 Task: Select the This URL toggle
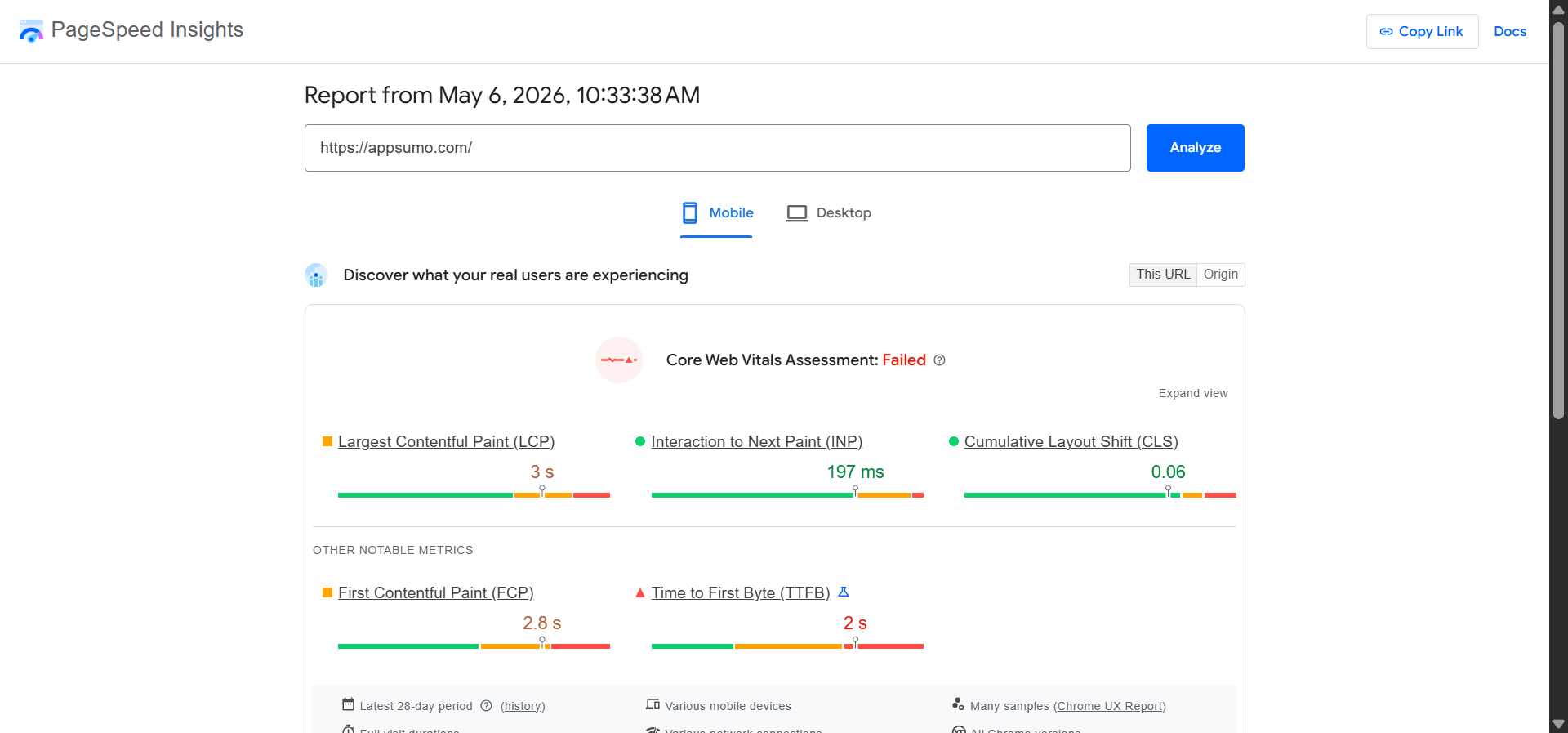pos(1163,275)
